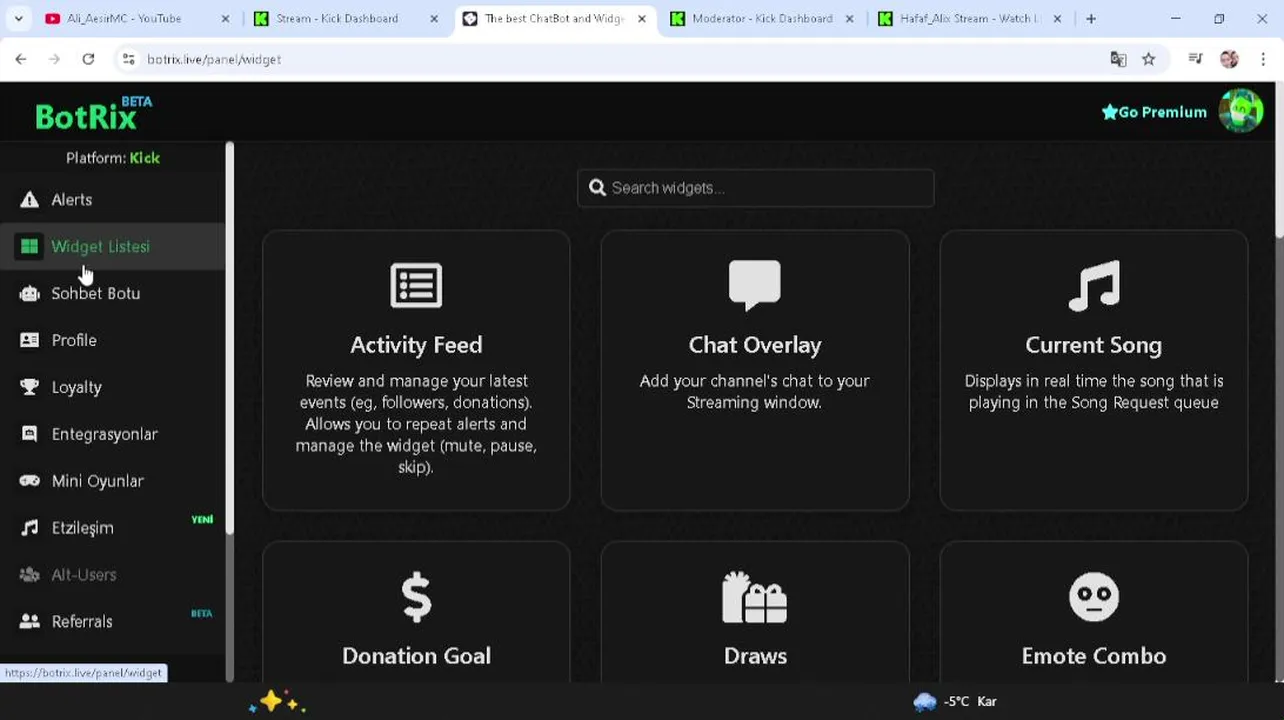Click the Alt-Users people icon

coord(30,575)
